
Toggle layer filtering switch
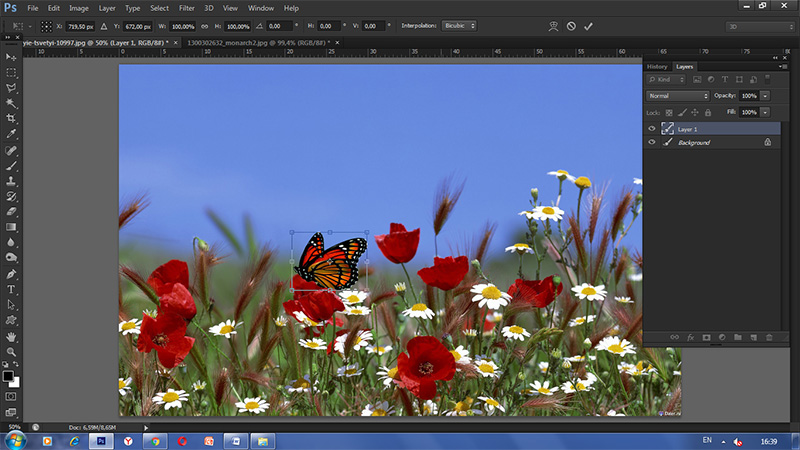[767, 80]
